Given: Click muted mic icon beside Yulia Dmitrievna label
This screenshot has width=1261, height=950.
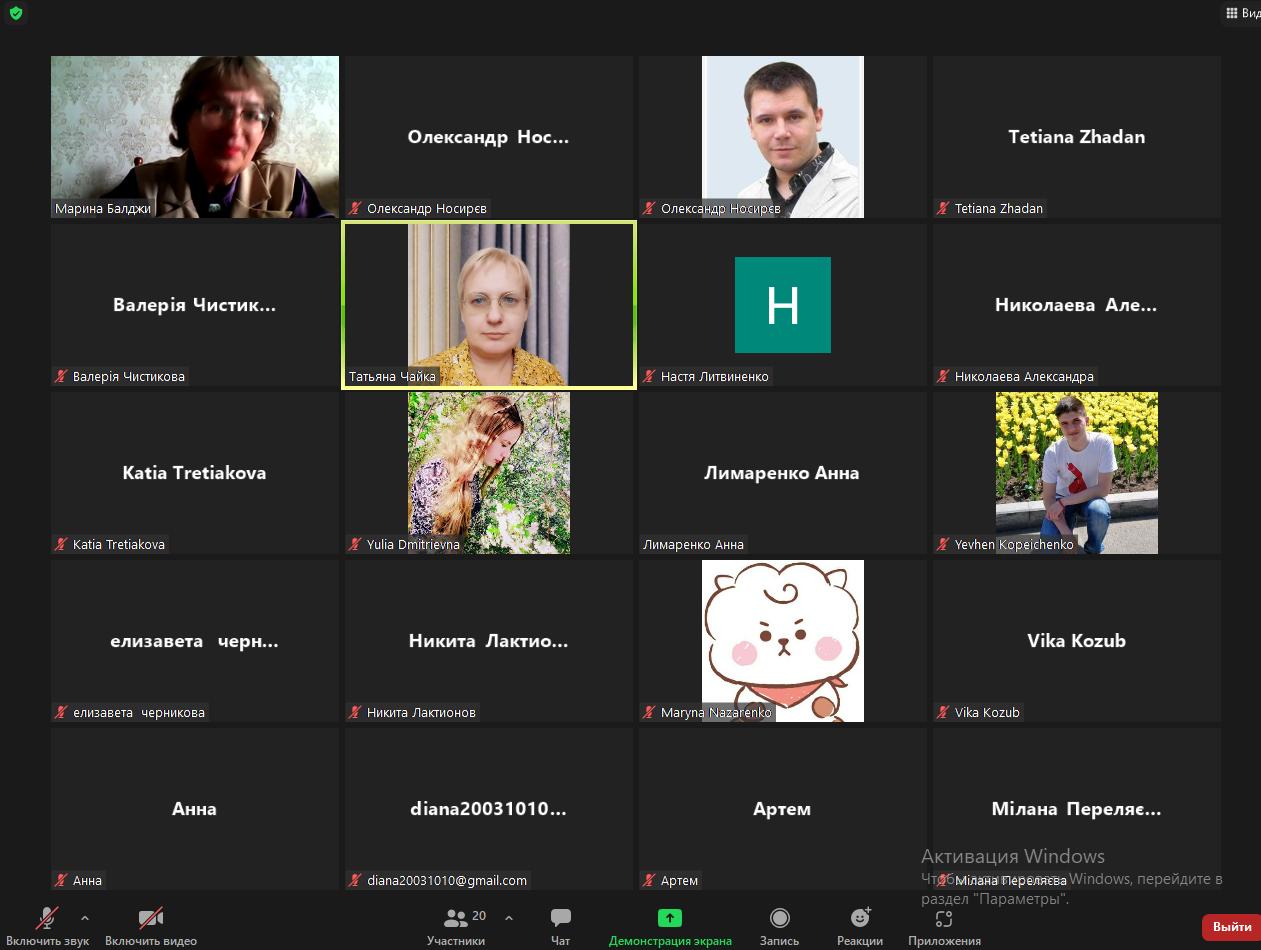Looking at the screenshot, I should tap(355, 544).
